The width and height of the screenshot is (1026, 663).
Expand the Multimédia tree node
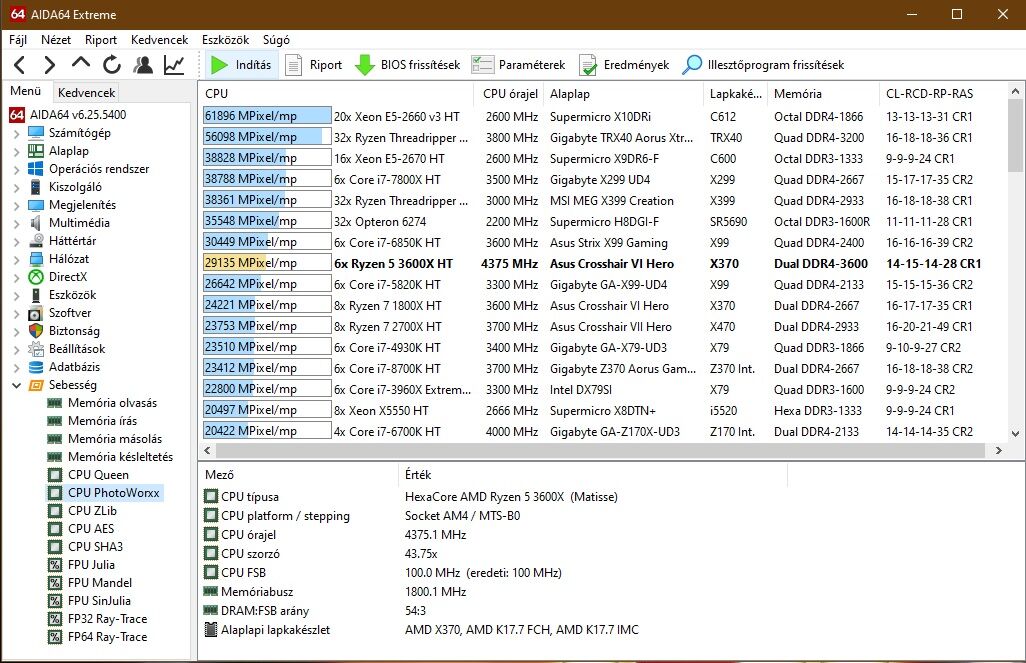[16, 223]
